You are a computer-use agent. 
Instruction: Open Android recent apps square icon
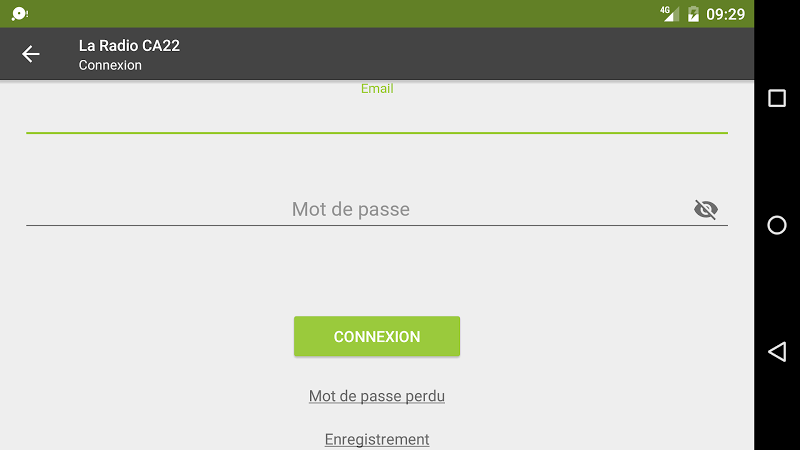click(x=777, y=98)
